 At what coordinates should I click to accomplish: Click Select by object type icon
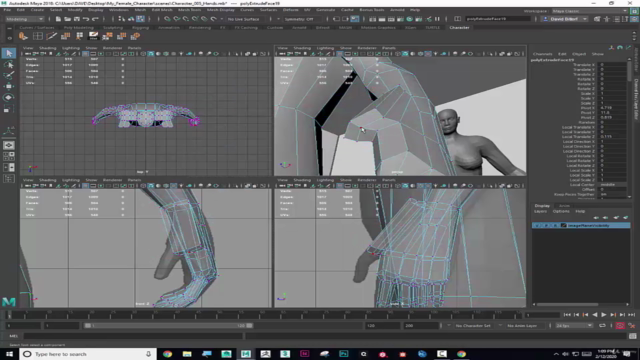(131, 19)
